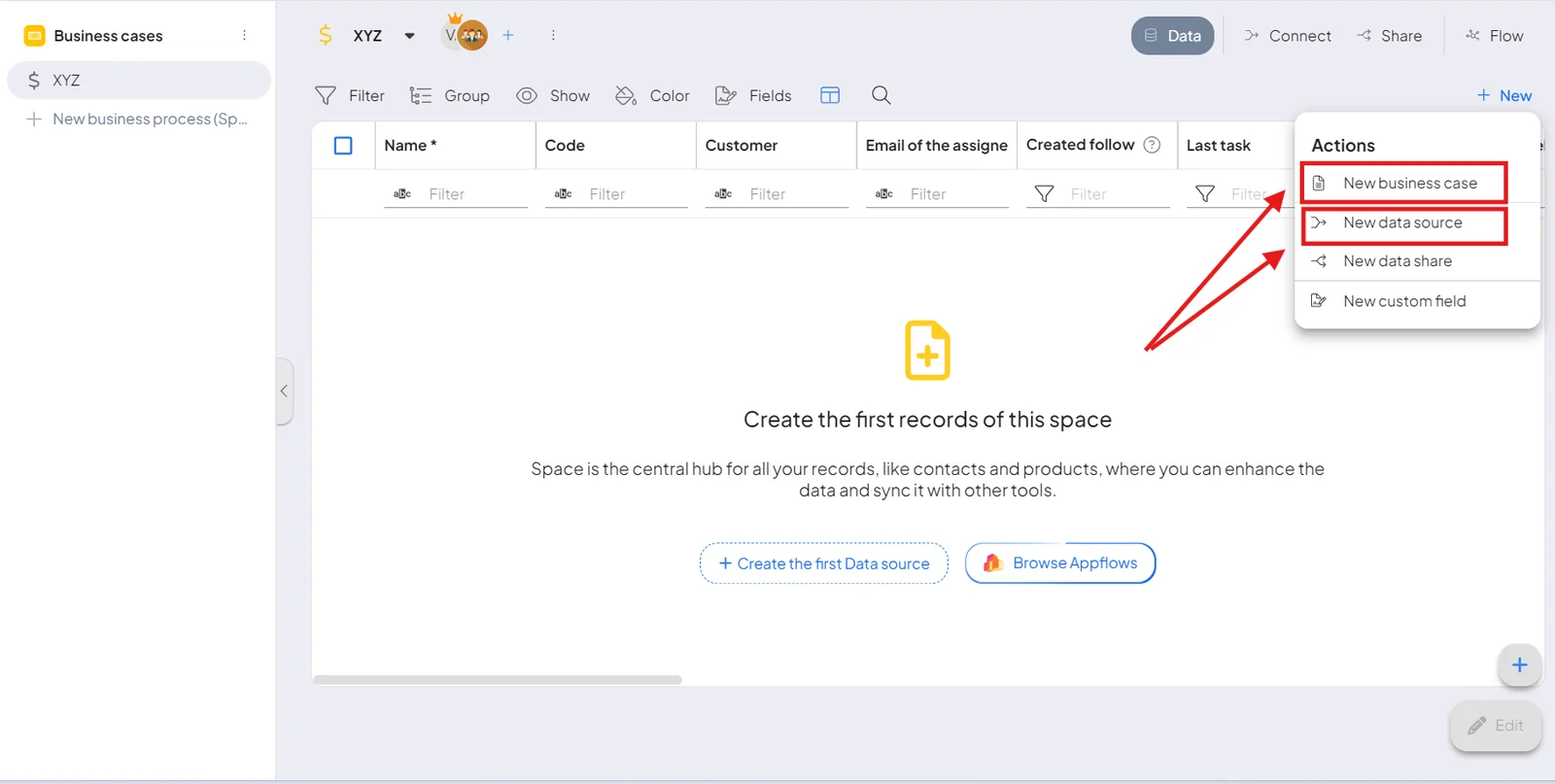The width and height of the screenshot is (1555, 784).
Task: Expand the XYZ space dropdown arrow
Action: click(410, 36)
